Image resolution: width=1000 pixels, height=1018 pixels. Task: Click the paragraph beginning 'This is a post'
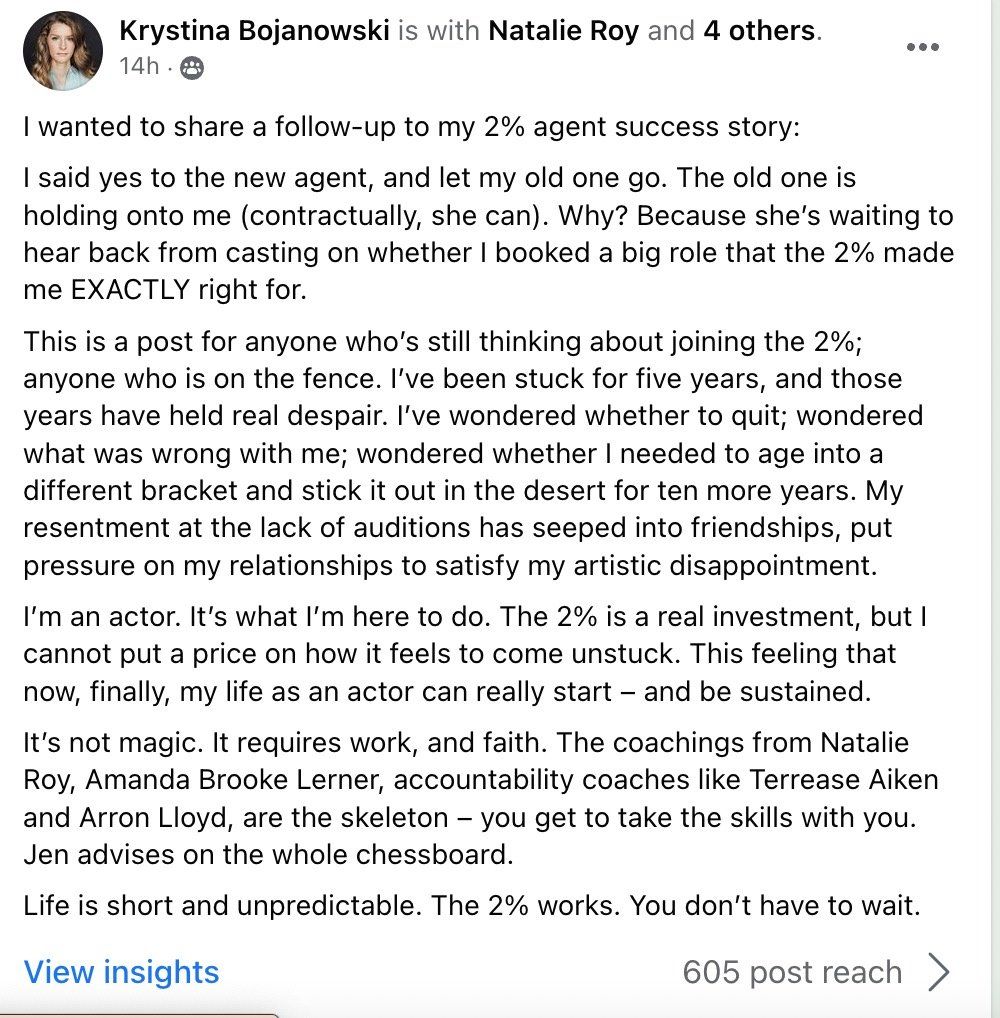click(473, 453)
